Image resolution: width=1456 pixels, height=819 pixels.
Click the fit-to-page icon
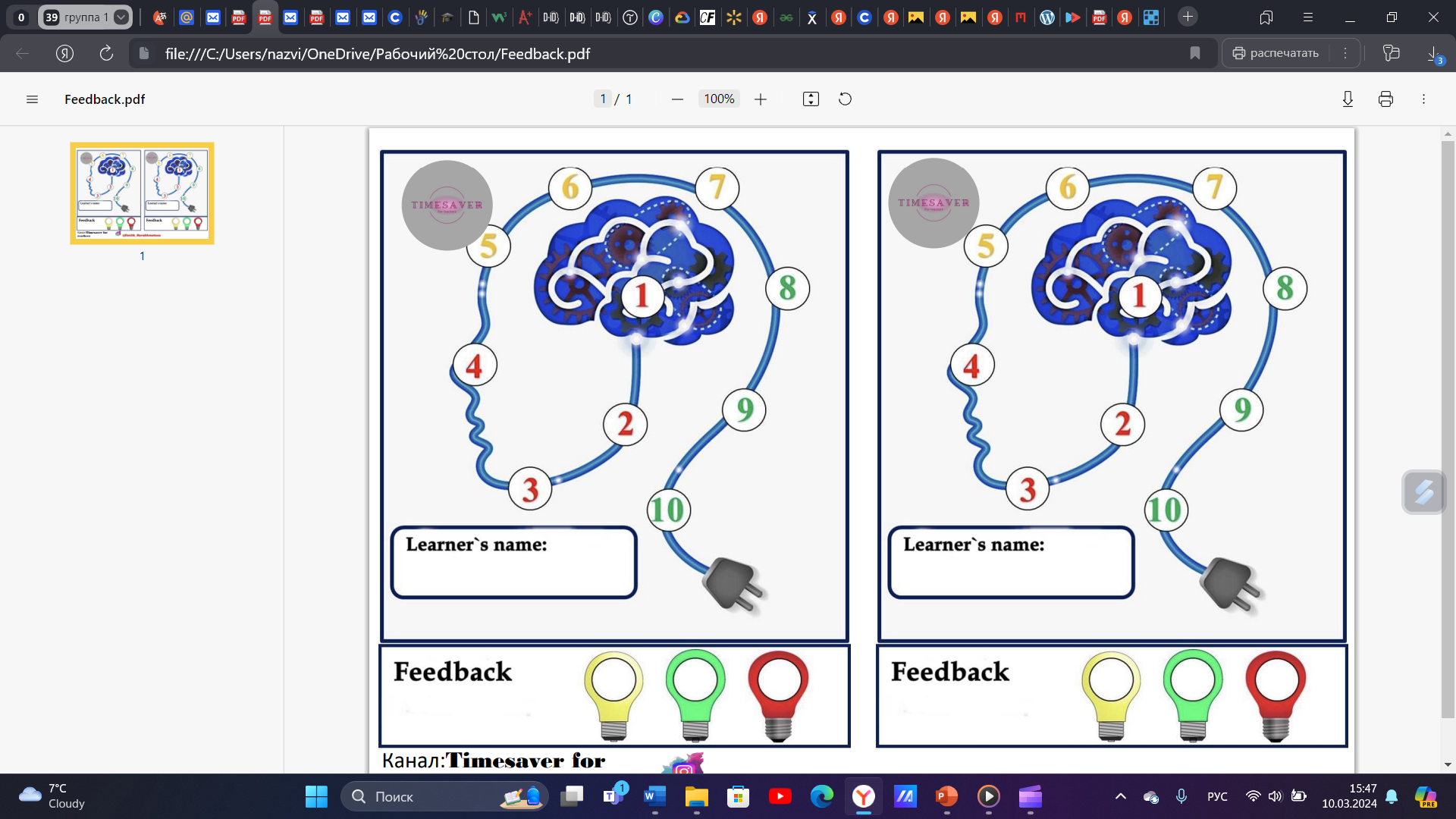coord(811,99)
